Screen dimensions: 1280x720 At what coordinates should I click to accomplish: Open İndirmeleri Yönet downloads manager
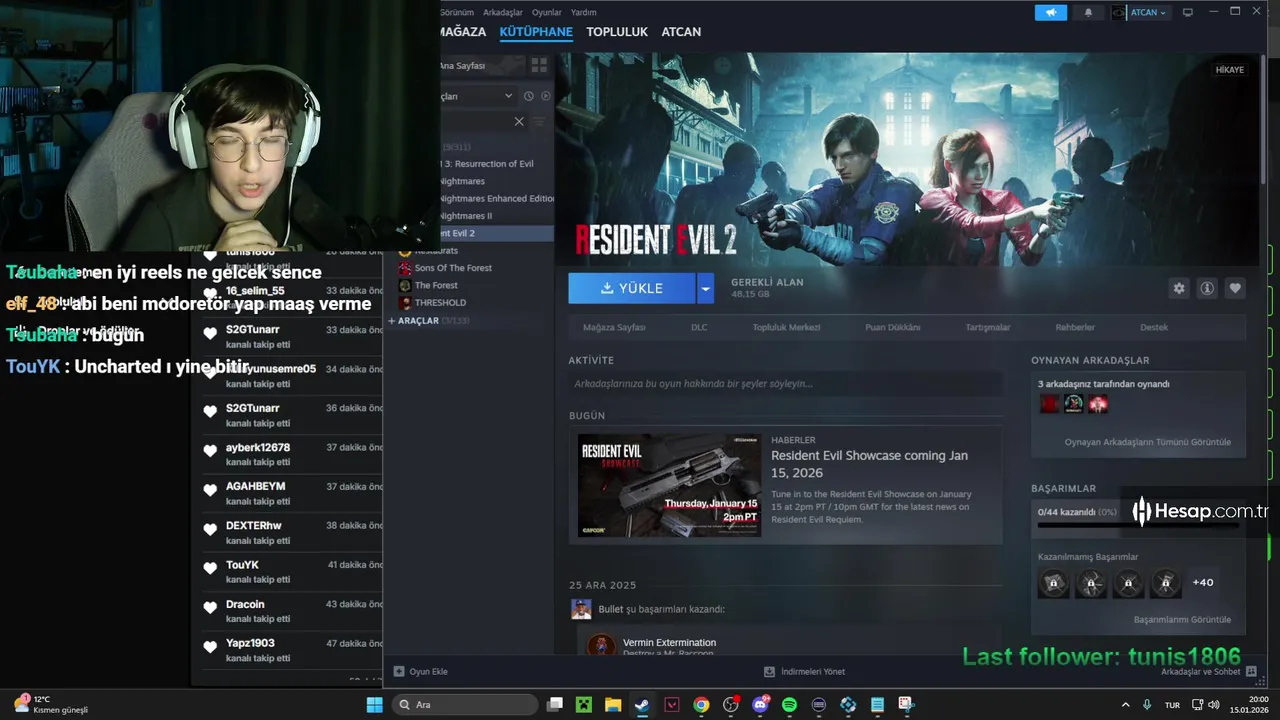[805, 672]
